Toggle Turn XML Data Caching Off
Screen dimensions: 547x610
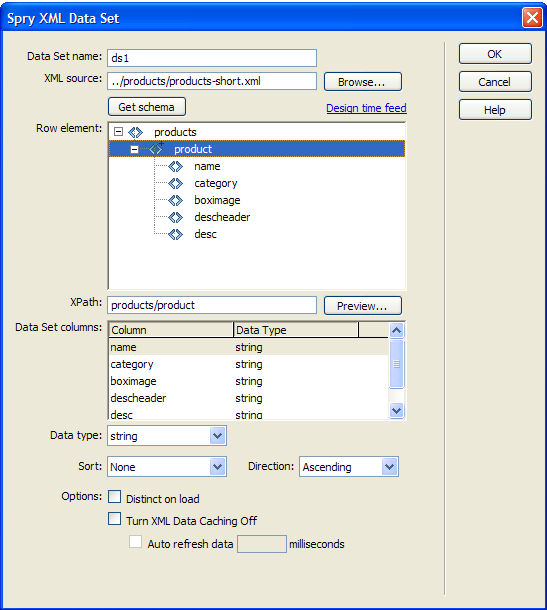click(114, 519)
